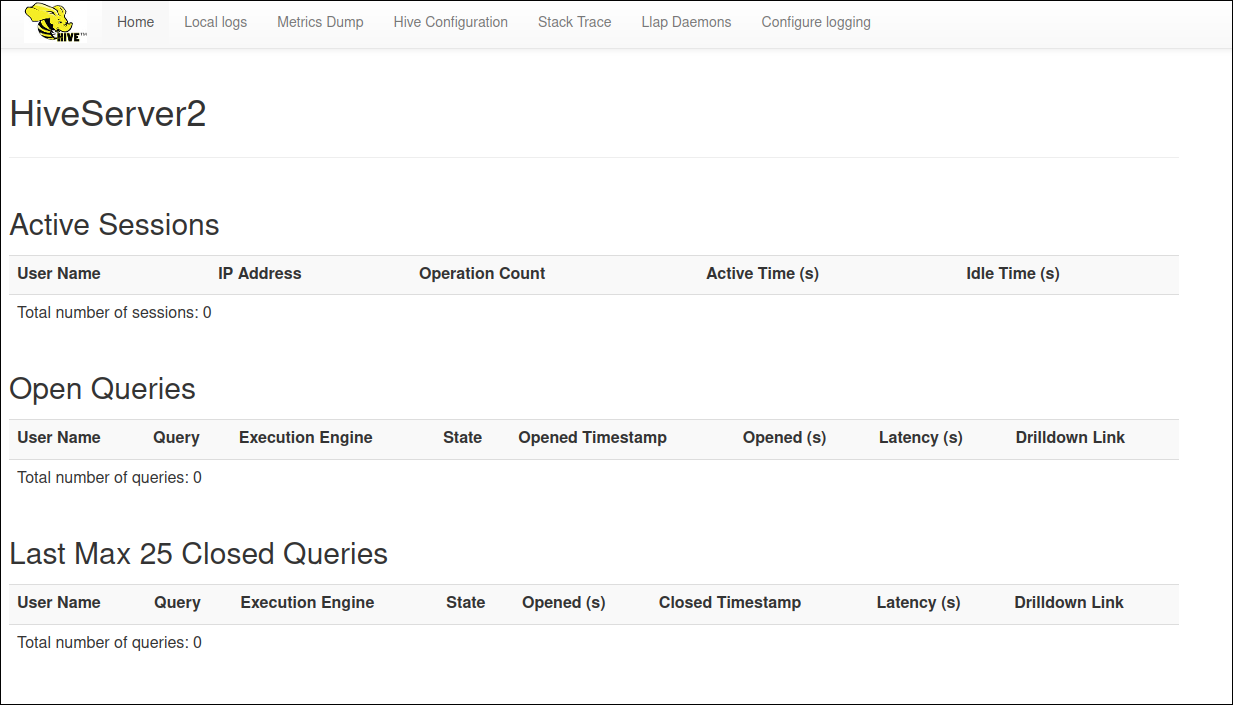Viewport: 1233px width, 705px height.
Task: Go to Local logs page
Action: click(215, 22)
